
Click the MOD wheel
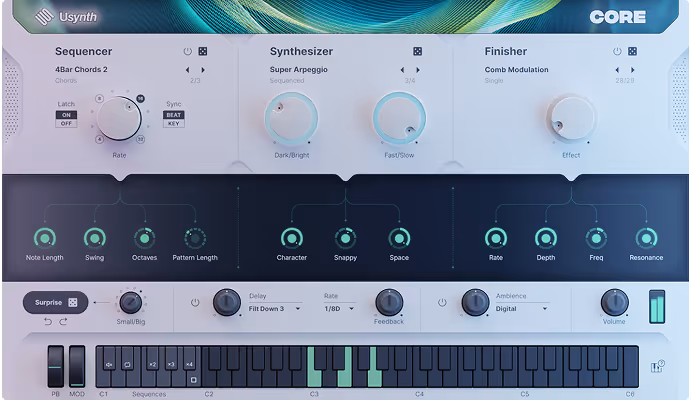(77, 367)
